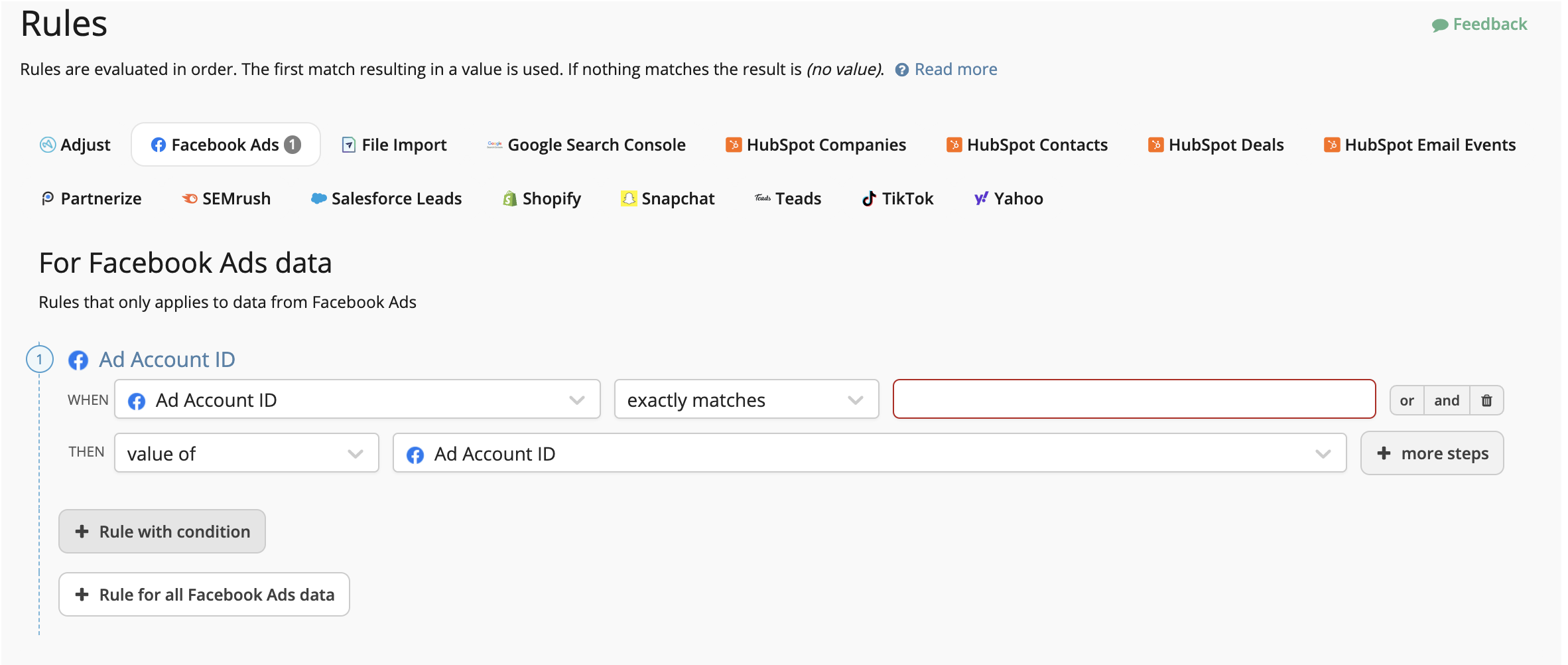The image size is (1568, 665).
Task: Switch to the HubSpot Deals tab
Action: pyautogui.click(x=1216, y=145)
